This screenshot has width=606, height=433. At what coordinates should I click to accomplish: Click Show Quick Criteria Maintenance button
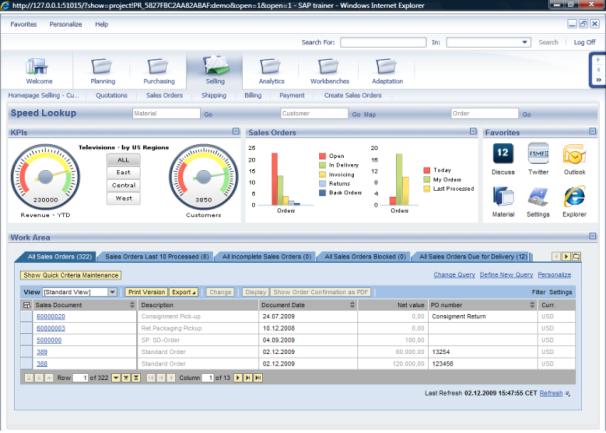point(71,275)
